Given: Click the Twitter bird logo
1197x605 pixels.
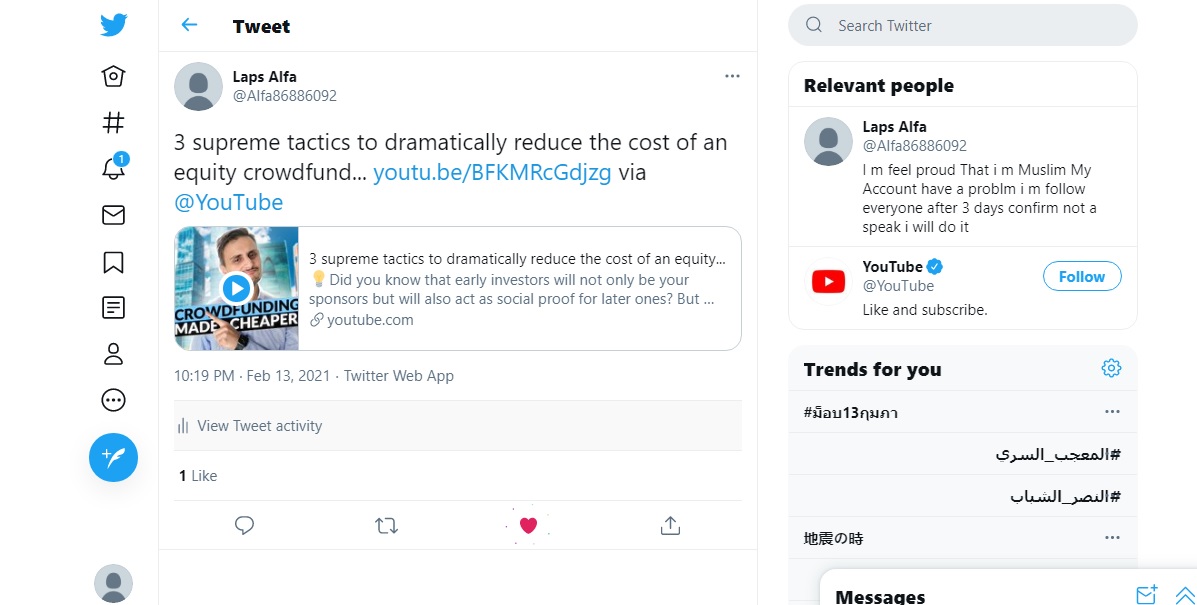Looking at the screenshot, I should pyautogui.click(x=113, y=25).
